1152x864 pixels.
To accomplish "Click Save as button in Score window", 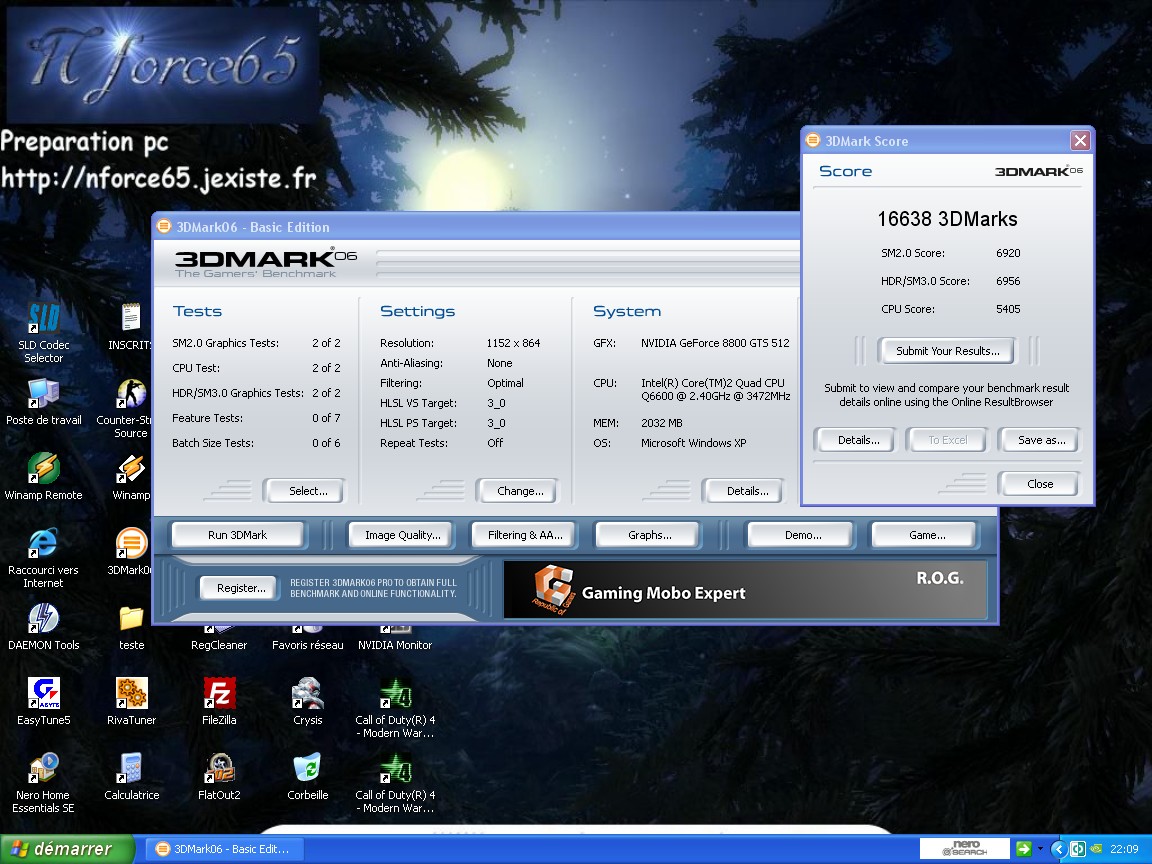I will 1041,440.
